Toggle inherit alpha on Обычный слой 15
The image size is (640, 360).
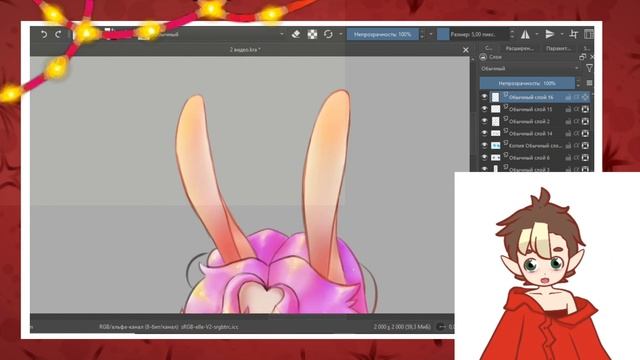pos(576,109)
